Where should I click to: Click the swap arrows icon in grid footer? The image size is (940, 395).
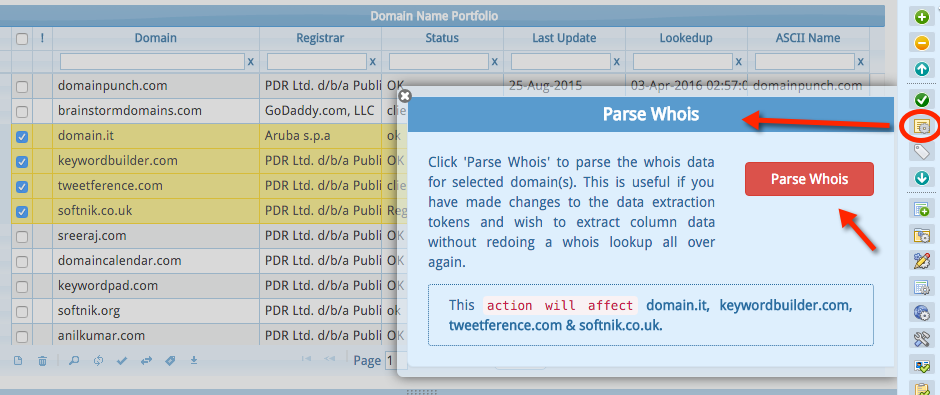(146, 361)
